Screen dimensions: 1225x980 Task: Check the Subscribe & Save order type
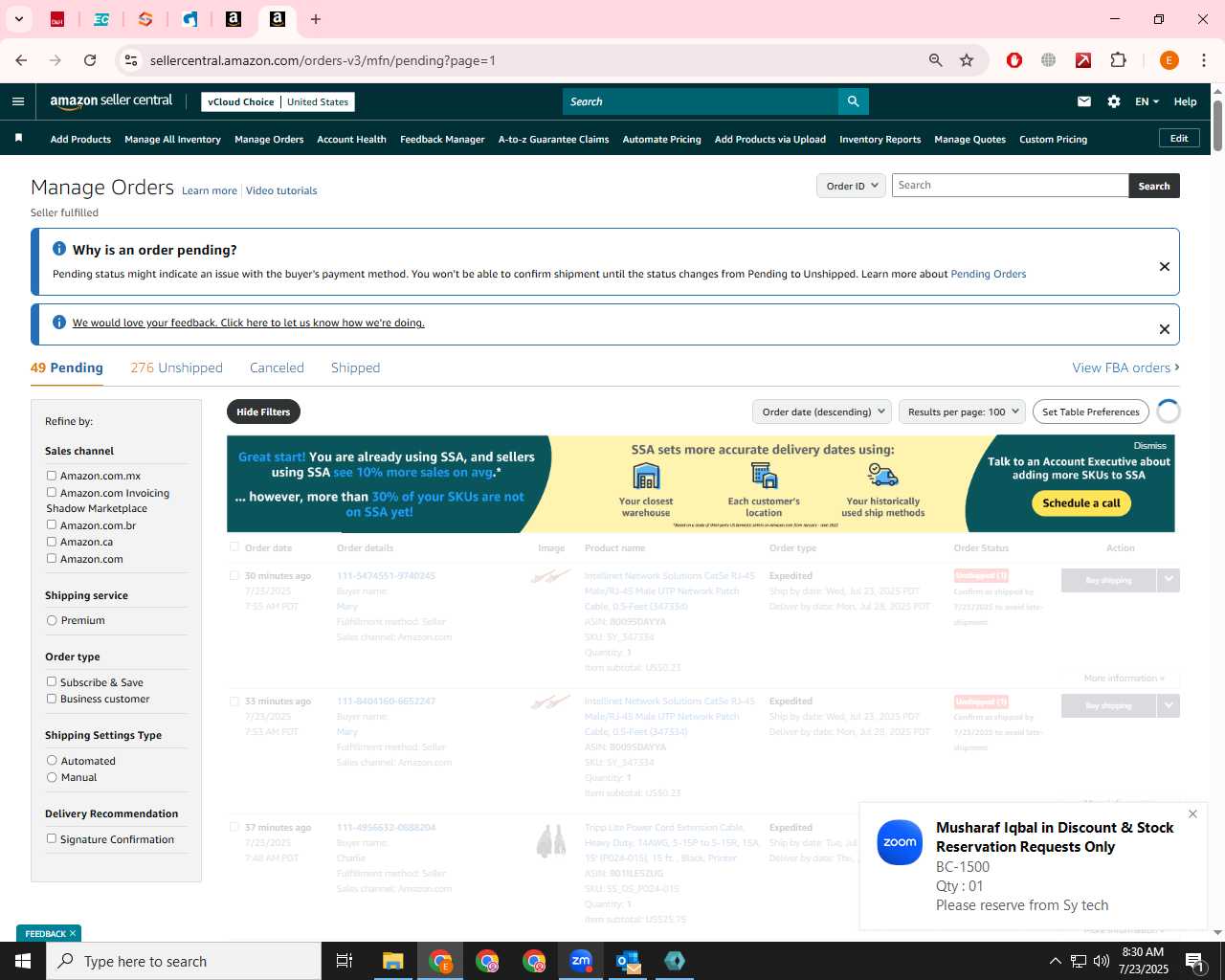coord(52,682)
